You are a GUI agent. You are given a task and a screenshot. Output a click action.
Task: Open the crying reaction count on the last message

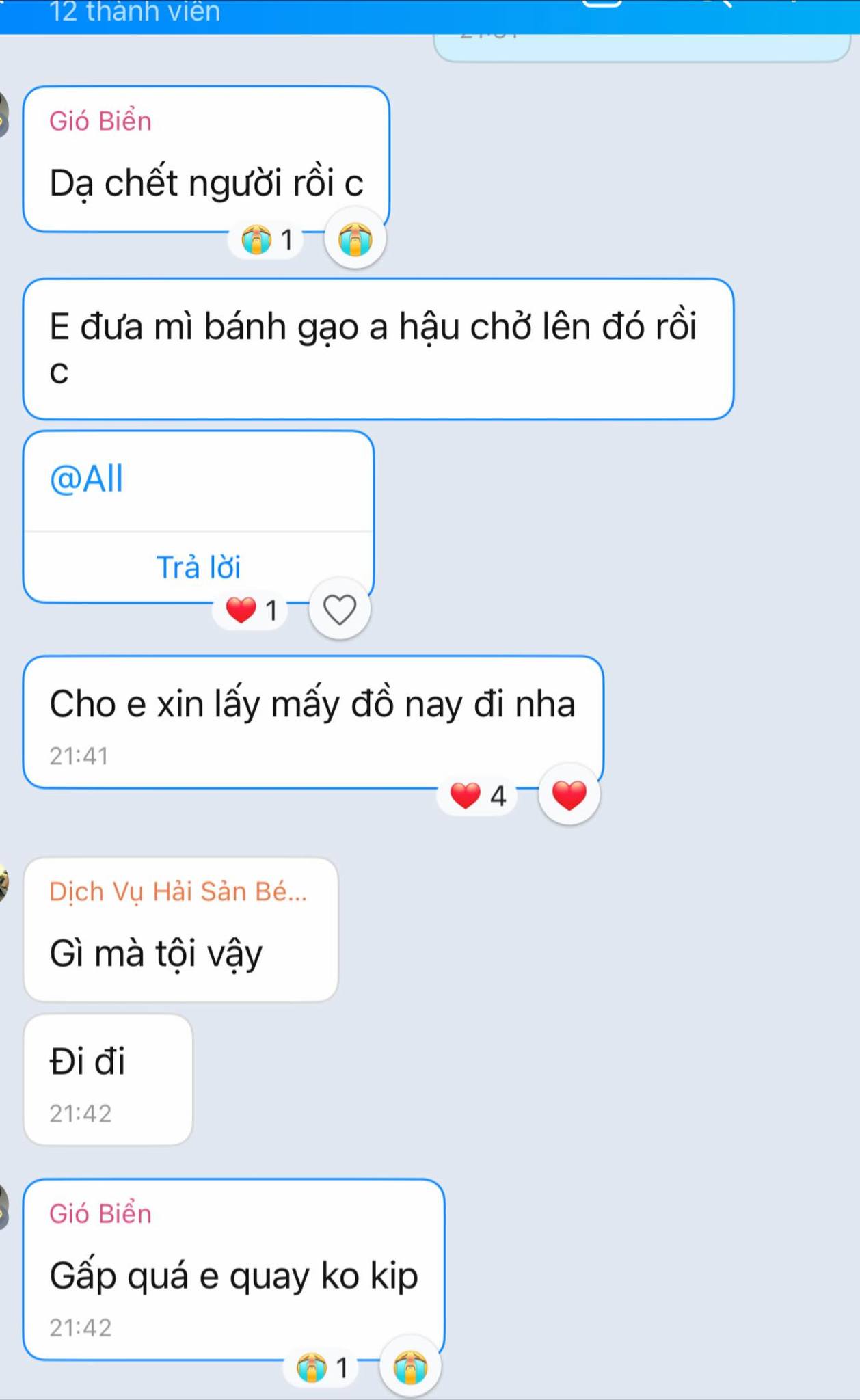point(324,1368)
